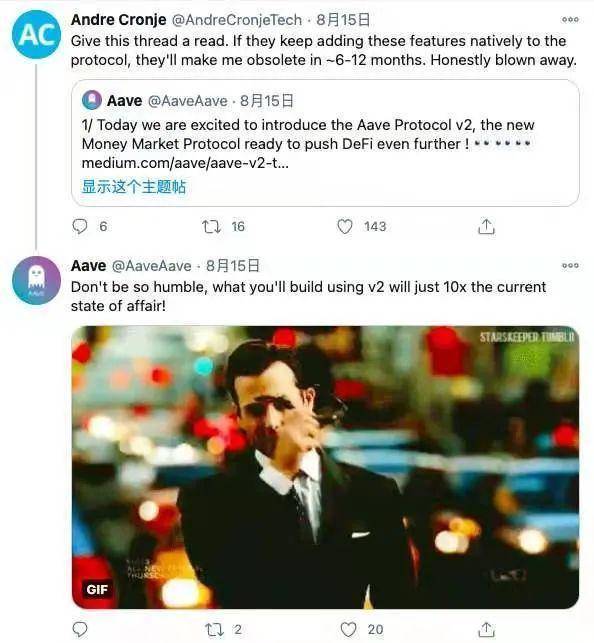Open Aave ghost avatar on reply tweet
This screenshot has width=594, height=643.
click(36, 280)
